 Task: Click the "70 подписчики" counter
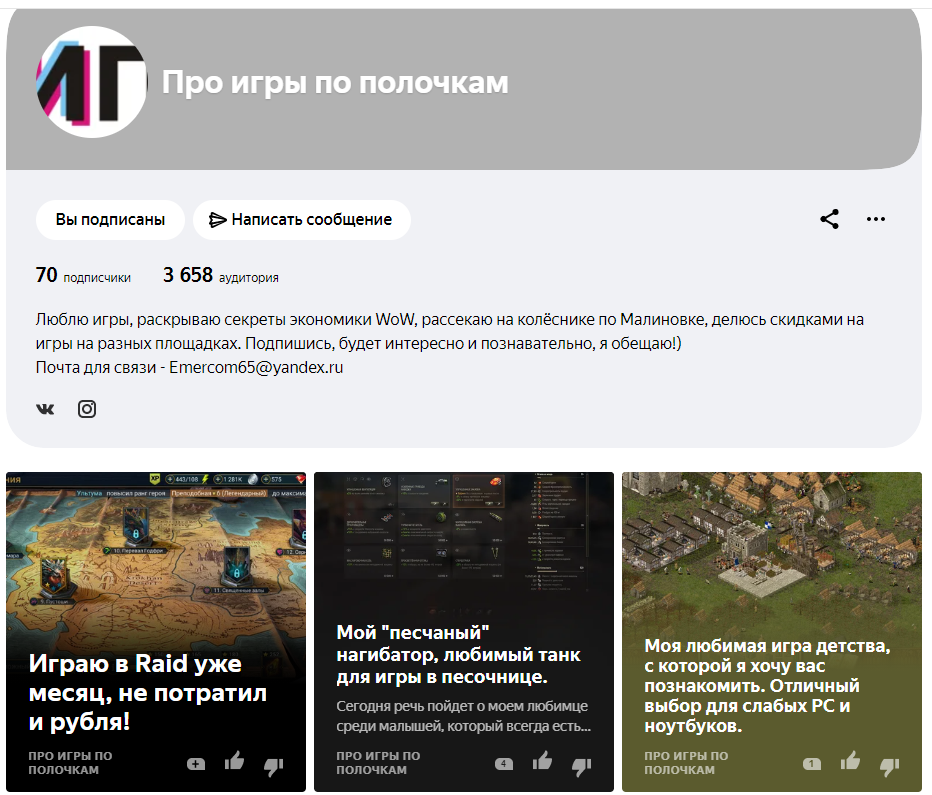pyautogui.click(x=83, y=275)
